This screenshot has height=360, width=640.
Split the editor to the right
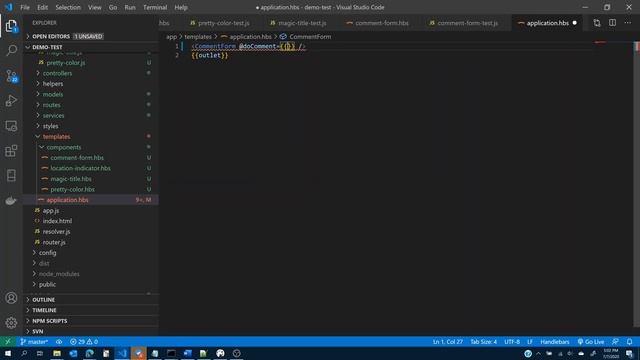612,23
